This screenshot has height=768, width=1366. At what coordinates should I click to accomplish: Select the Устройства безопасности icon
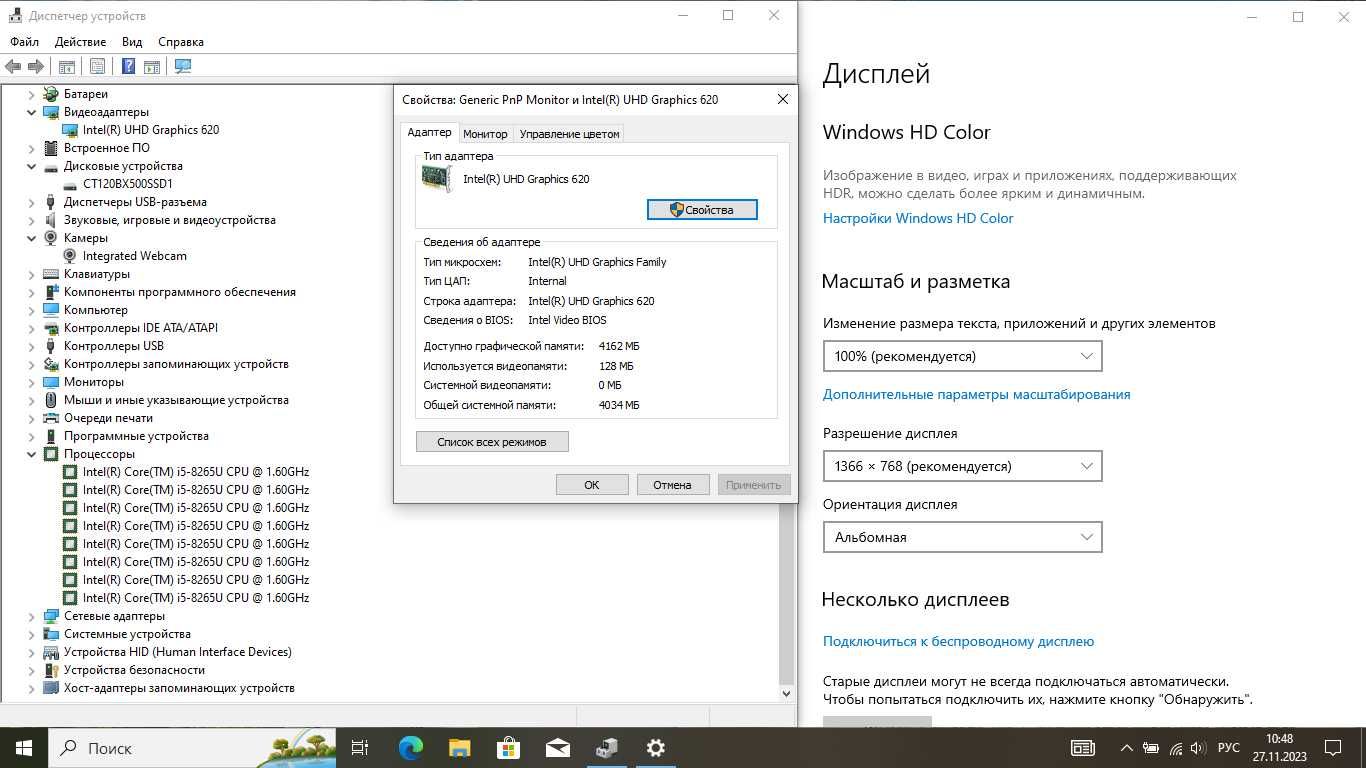pyautogui.click(x=51, y=670)
